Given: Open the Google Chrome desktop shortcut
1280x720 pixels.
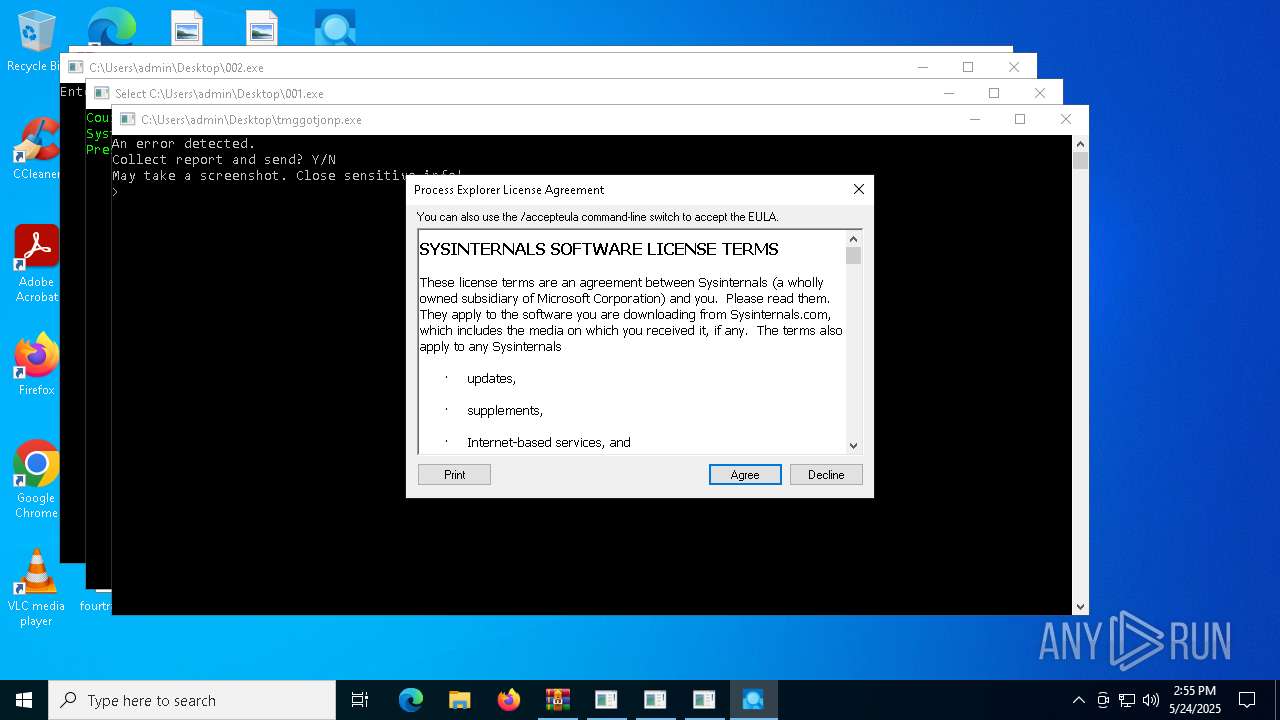Looking at the screenshot, I should click(36, 480).
